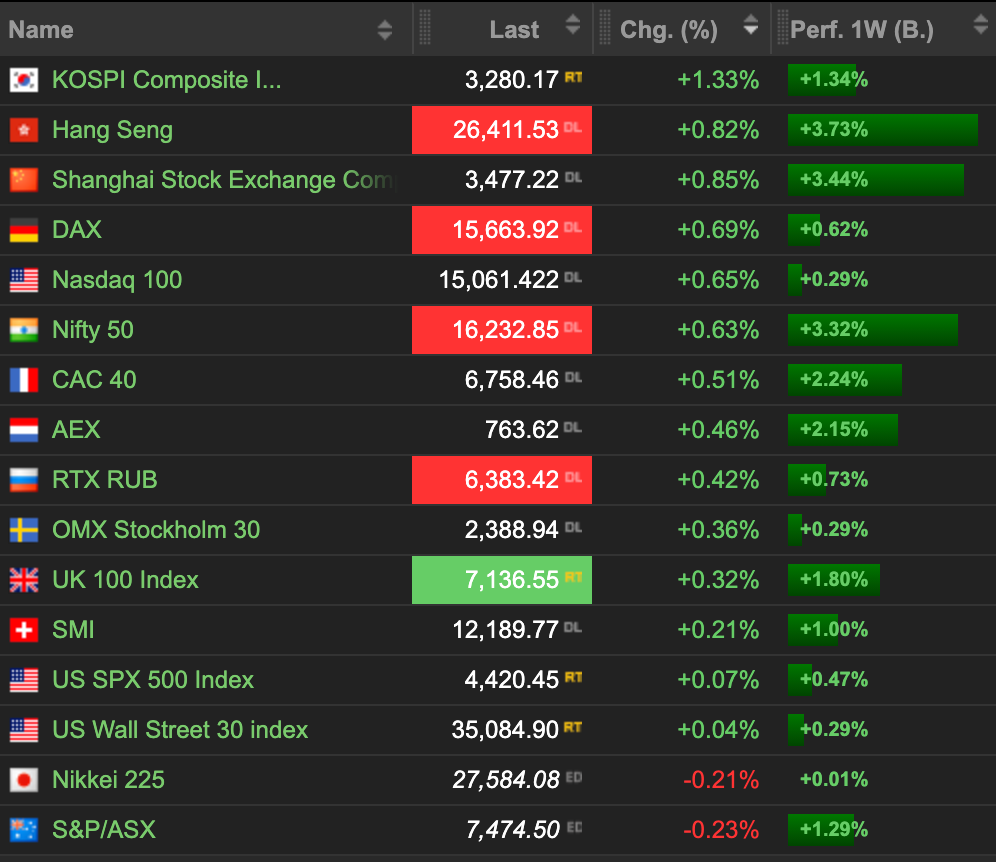996x862 pixels.
Task: Grab the Perf. 1W column drag handle
Action: [783, 27]
